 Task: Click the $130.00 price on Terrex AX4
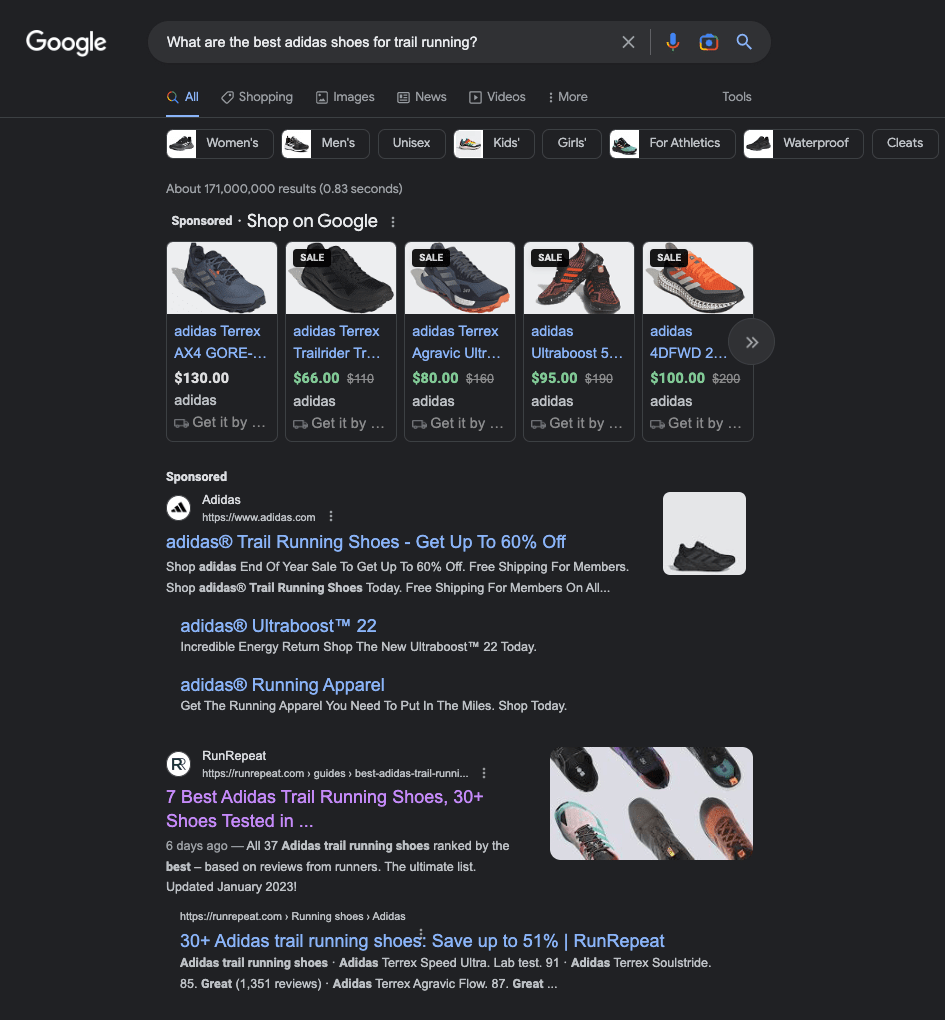(x=202, y=378)
